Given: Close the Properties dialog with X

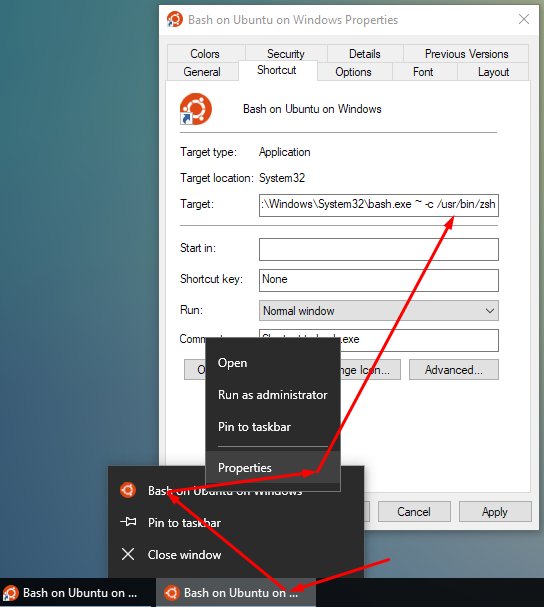Looking at the screenshot, I should click(x=524, y=19).
